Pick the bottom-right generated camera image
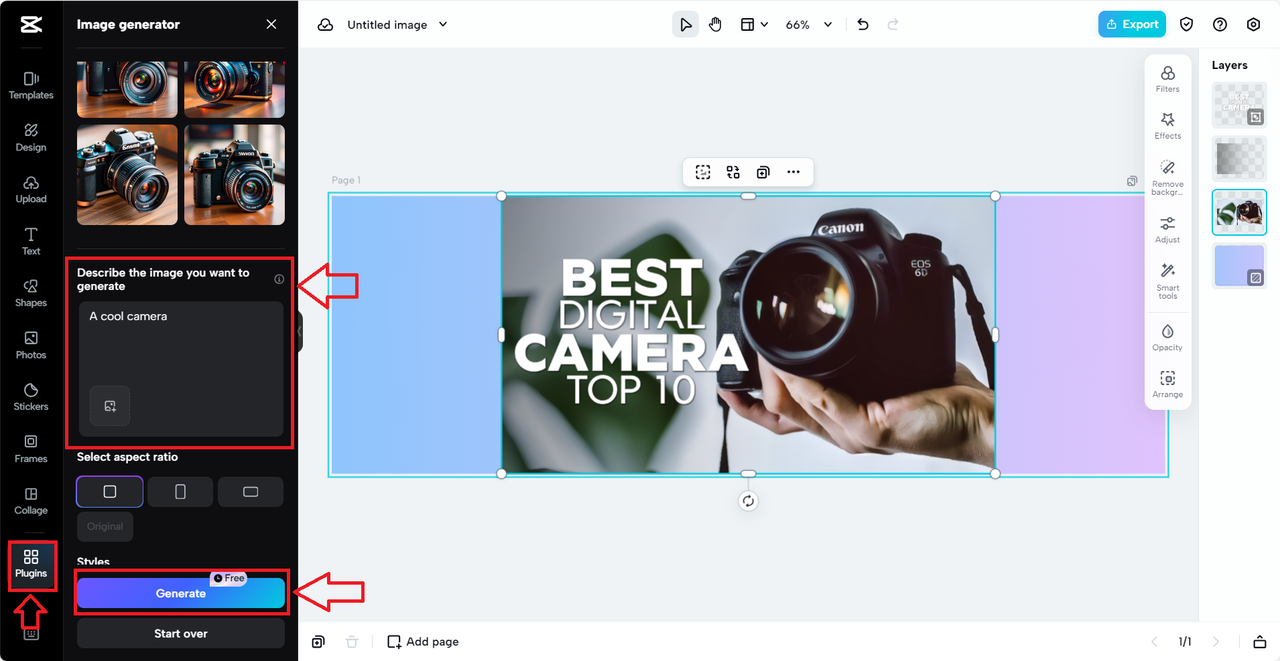Viewport: 1280px width, 661px height. coord(234,175)
